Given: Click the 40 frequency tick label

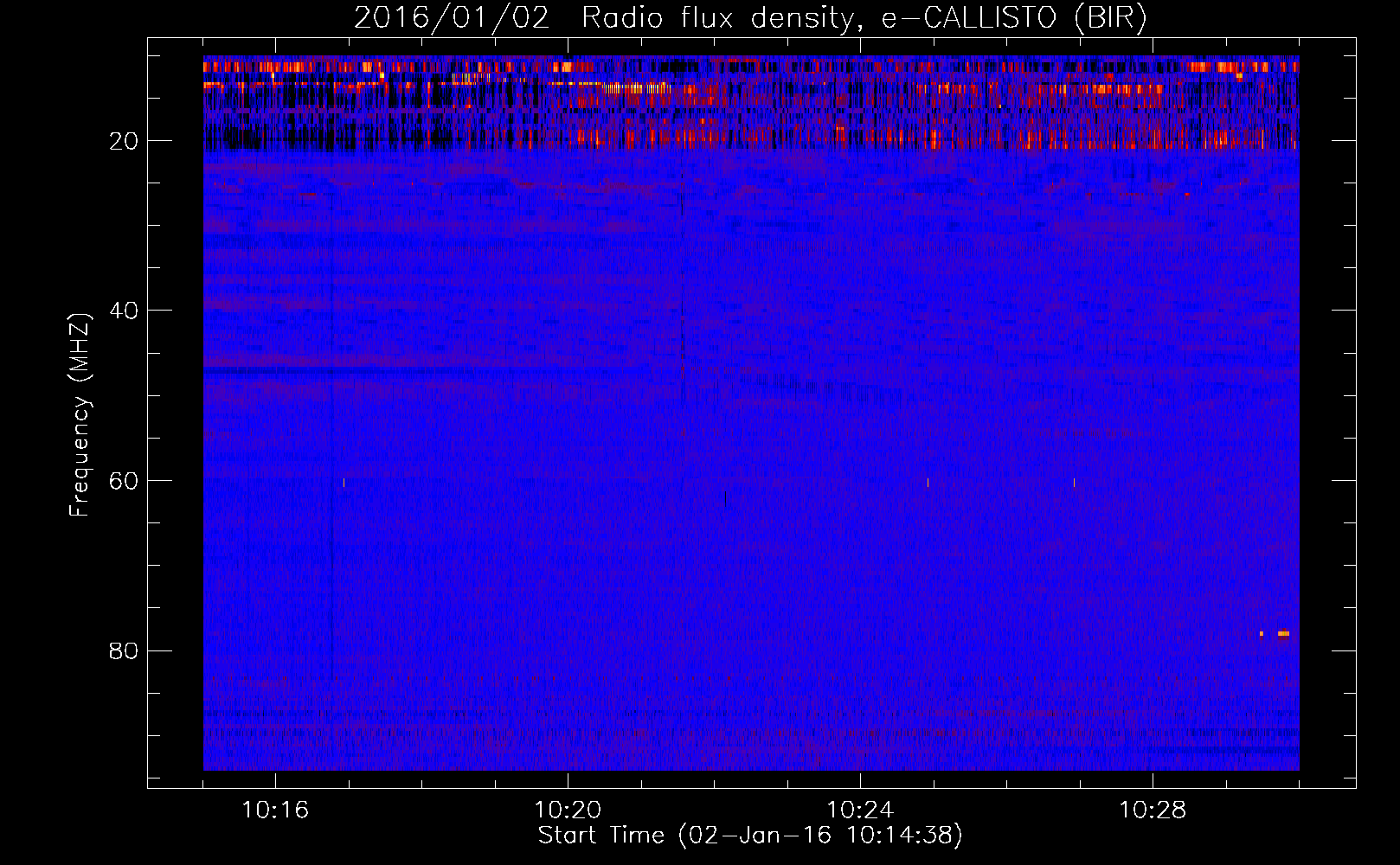Looking at the screenshot, I should 125,311.
